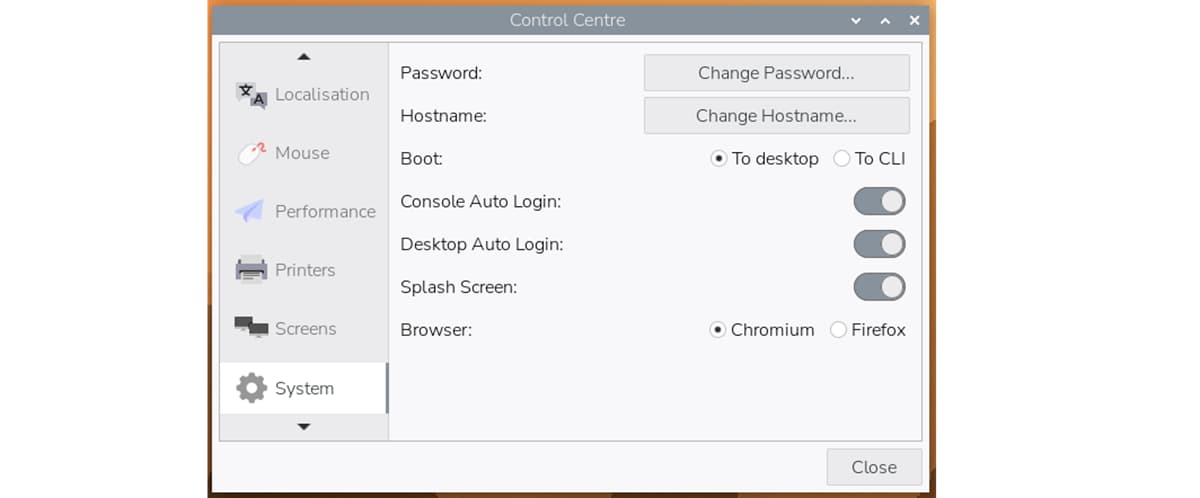The image size is (1200, 498).
Task: Turn off the Splash Screen toggle
Action: 879,287
